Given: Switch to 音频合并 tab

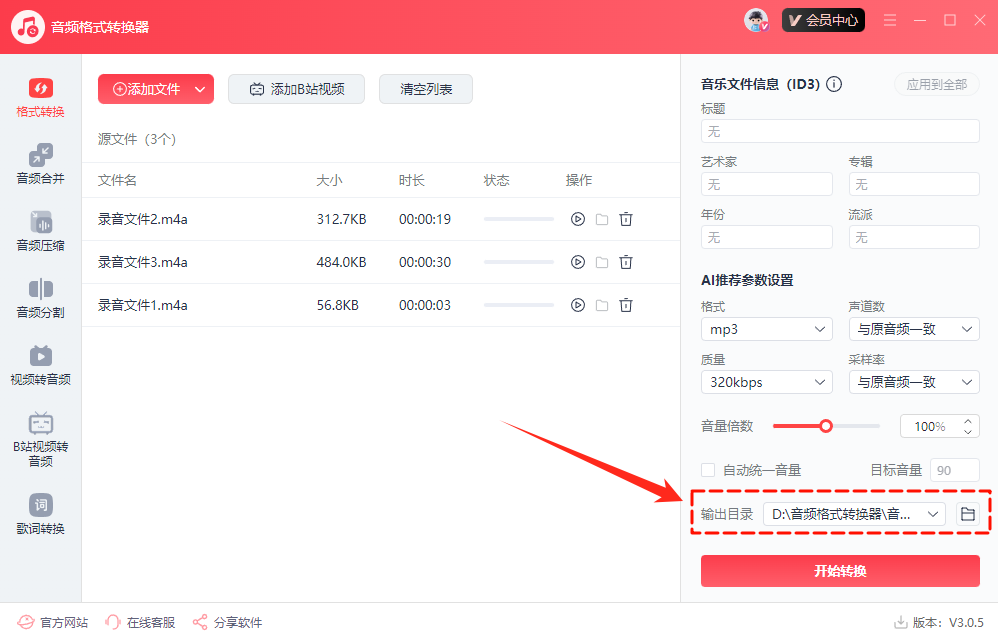Looking at the screenshot, I should coord(40,164).
